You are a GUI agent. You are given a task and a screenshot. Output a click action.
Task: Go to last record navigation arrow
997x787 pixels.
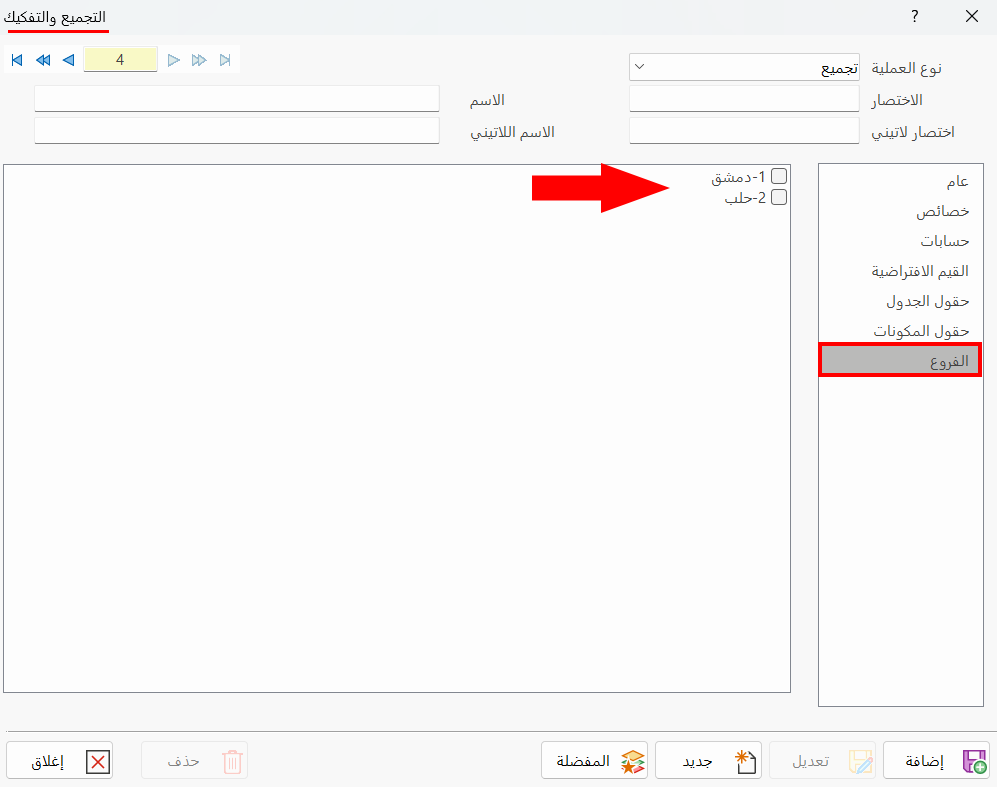click(x=225, y=60)
